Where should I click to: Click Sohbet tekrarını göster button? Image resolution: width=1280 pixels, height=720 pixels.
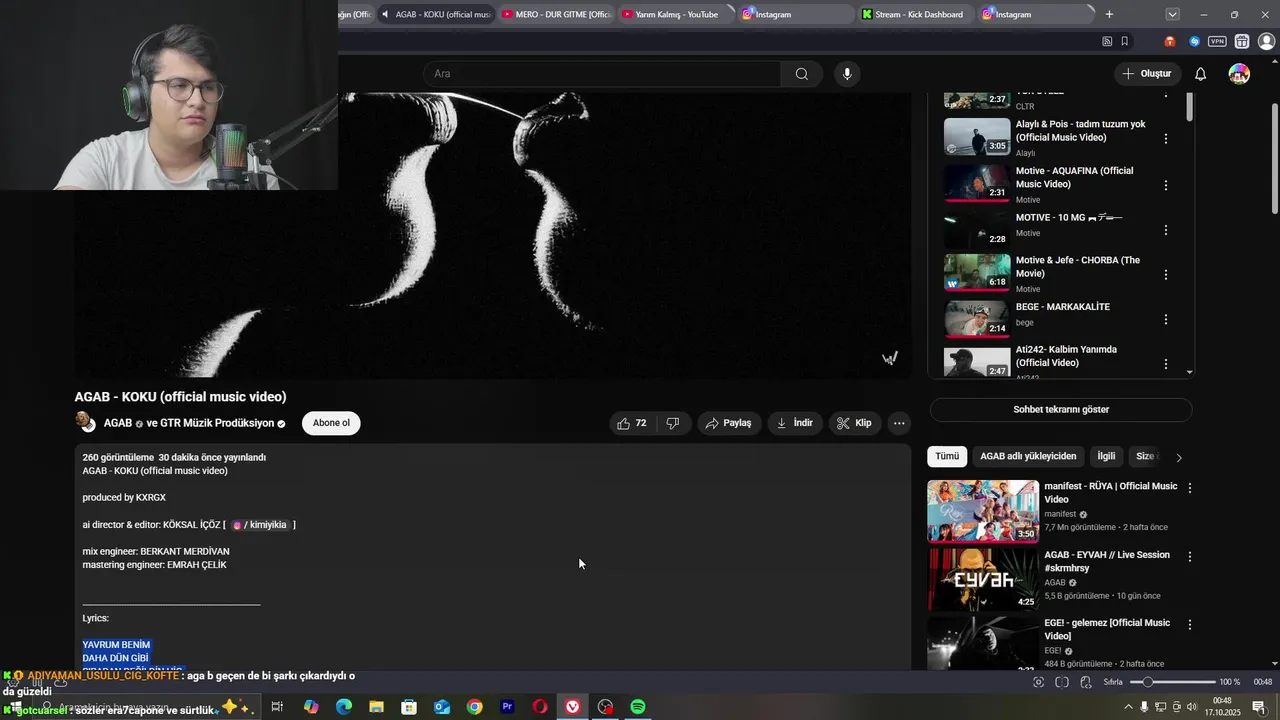[x=1060, y=409]
